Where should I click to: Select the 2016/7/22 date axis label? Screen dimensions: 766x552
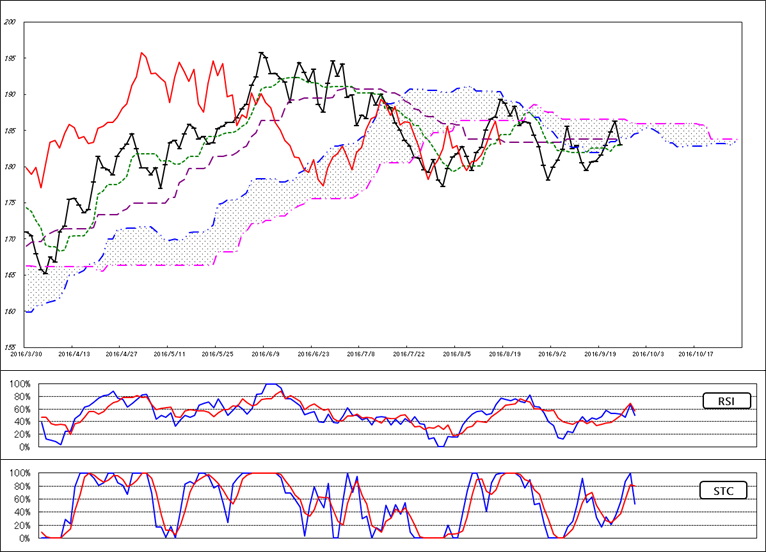(409, 353)
